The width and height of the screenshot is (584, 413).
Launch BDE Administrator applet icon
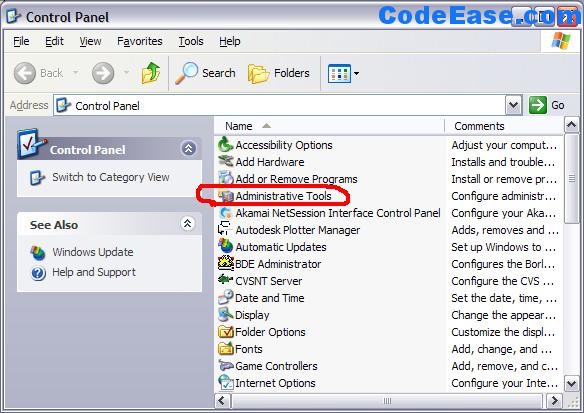[x=225, y=264]
